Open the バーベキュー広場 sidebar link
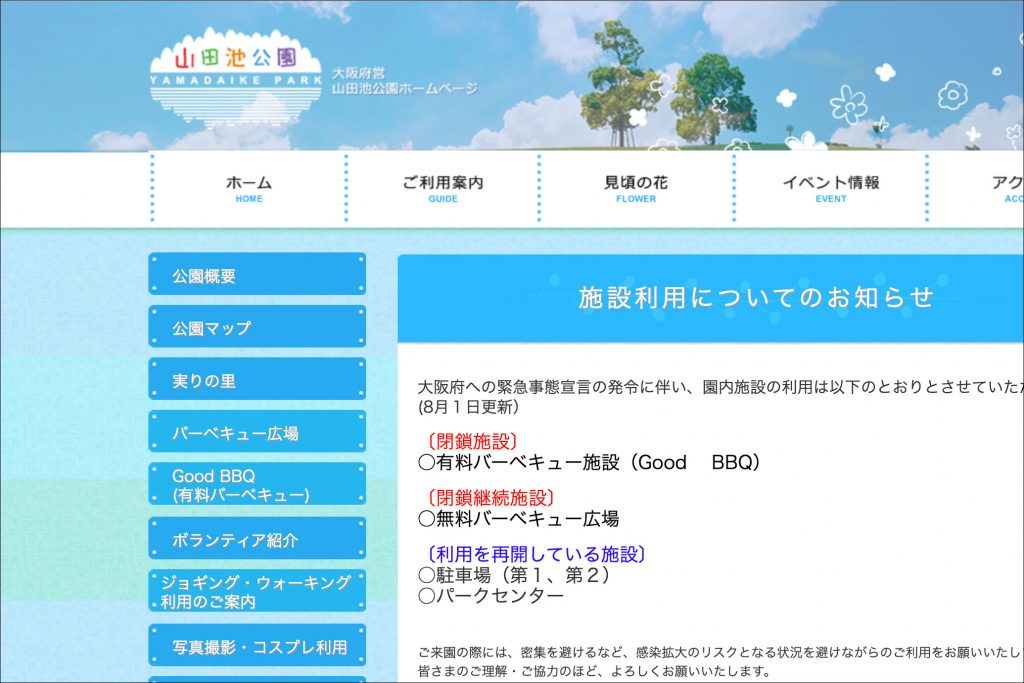The width and height of the screenshot is (1024, 683). tap(257, 433)
